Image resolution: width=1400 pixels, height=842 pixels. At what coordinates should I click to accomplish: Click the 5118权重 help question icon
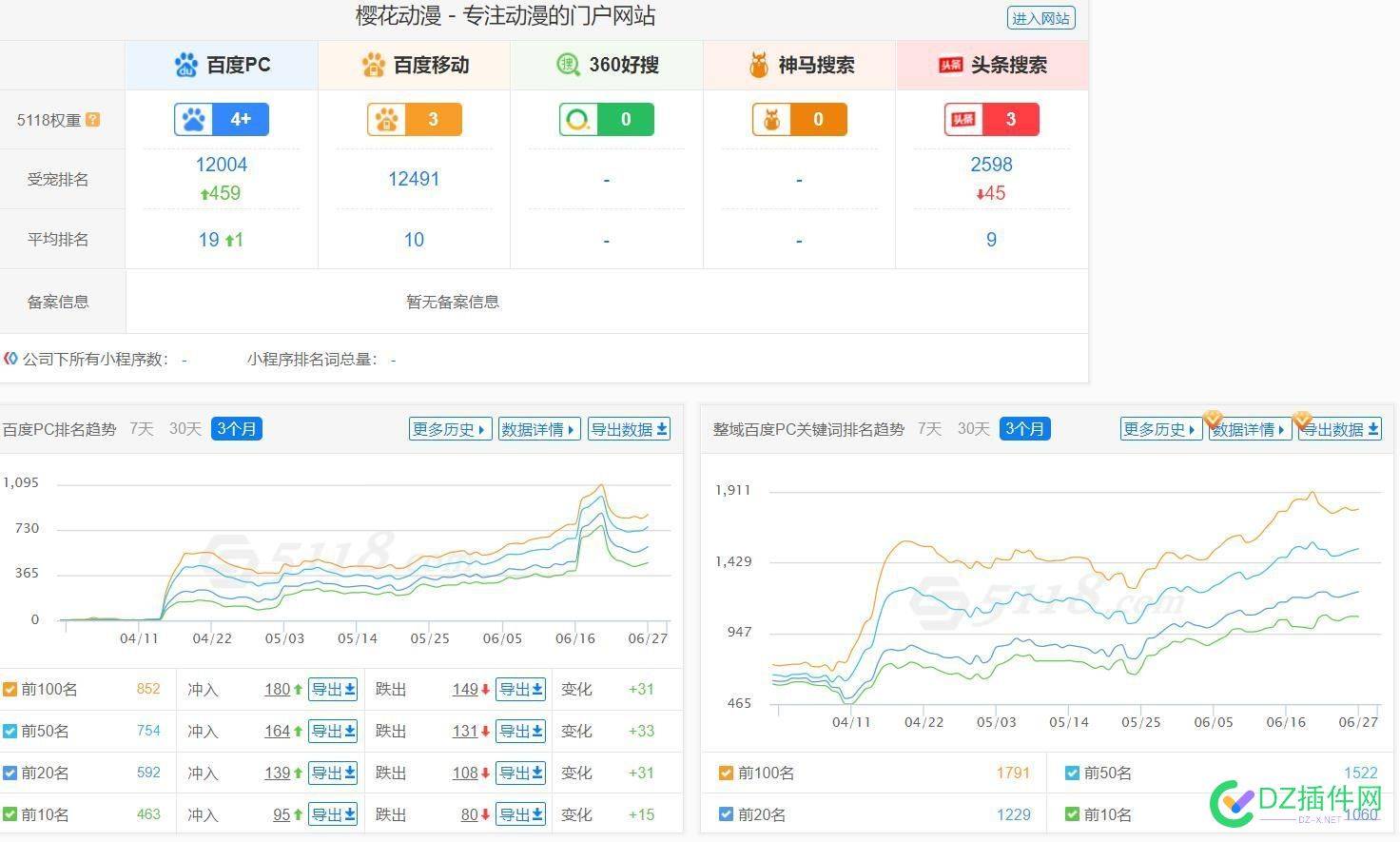pyautogui.click(x=92, y=119)
